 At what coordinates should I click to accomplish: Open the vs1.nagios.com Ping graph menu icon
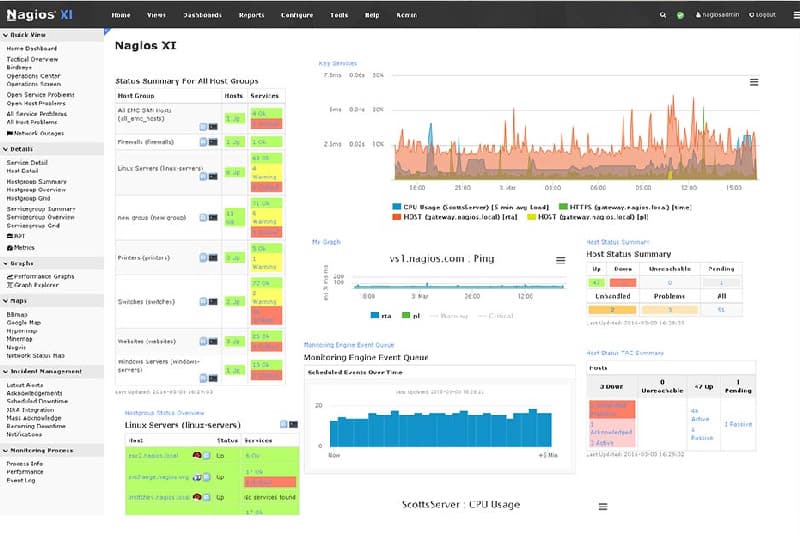click(x=560, y=260)
